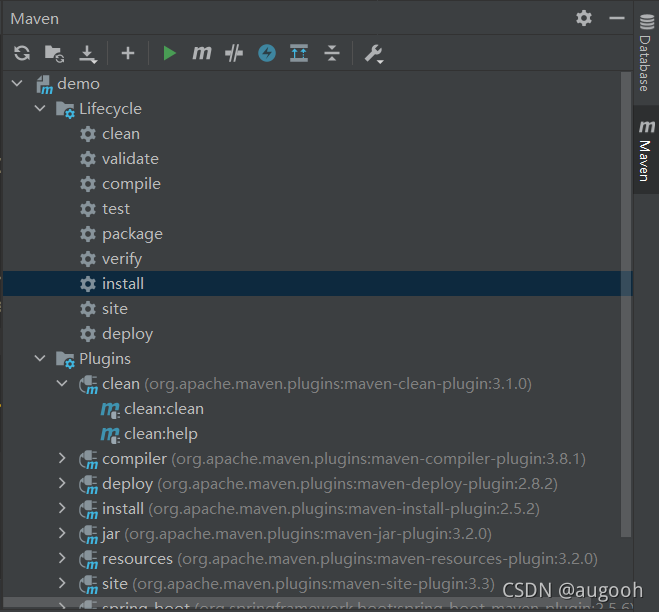Click the vertical scrollbar of the tree
This screenshot has width=659, height=612.
626,304
